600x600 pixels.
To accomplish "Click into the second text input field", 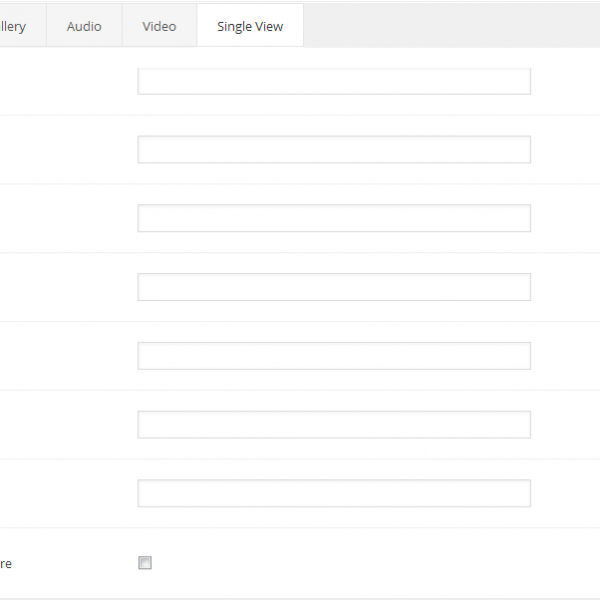I will [334, 150].
